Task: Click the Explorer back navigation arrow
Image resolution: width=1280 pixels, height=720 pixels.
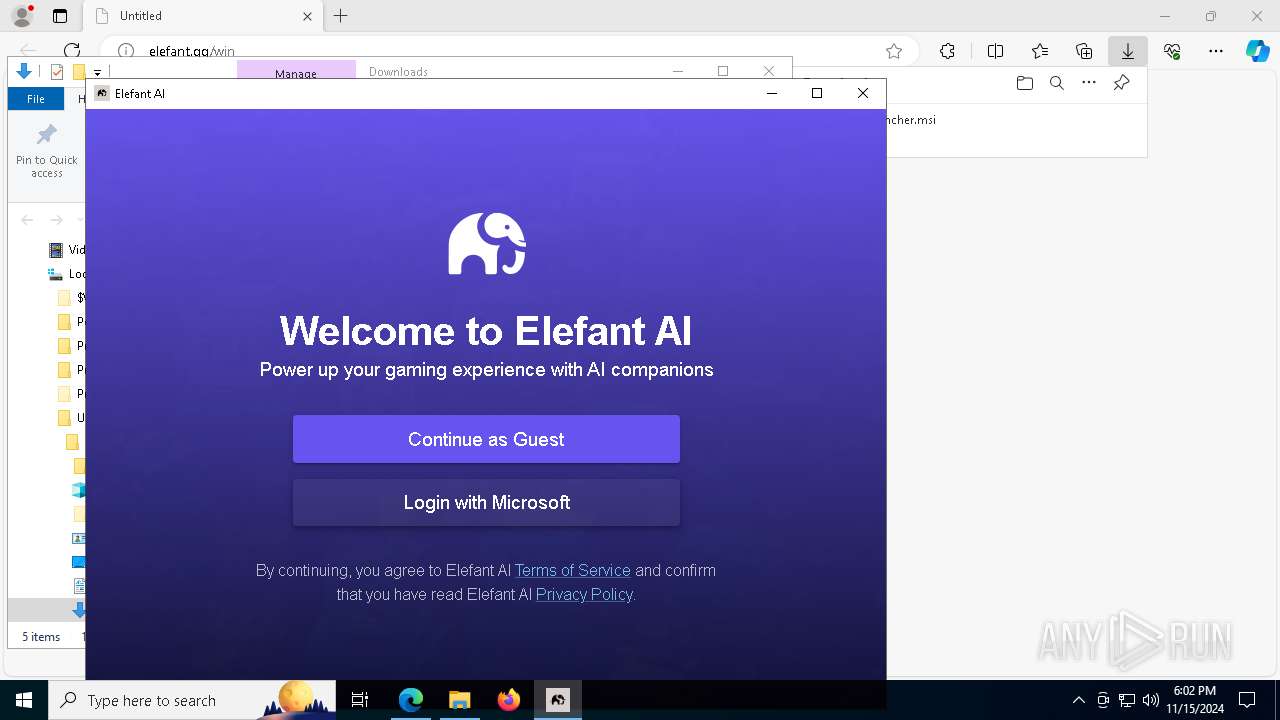Action: (x=27, y=220)
